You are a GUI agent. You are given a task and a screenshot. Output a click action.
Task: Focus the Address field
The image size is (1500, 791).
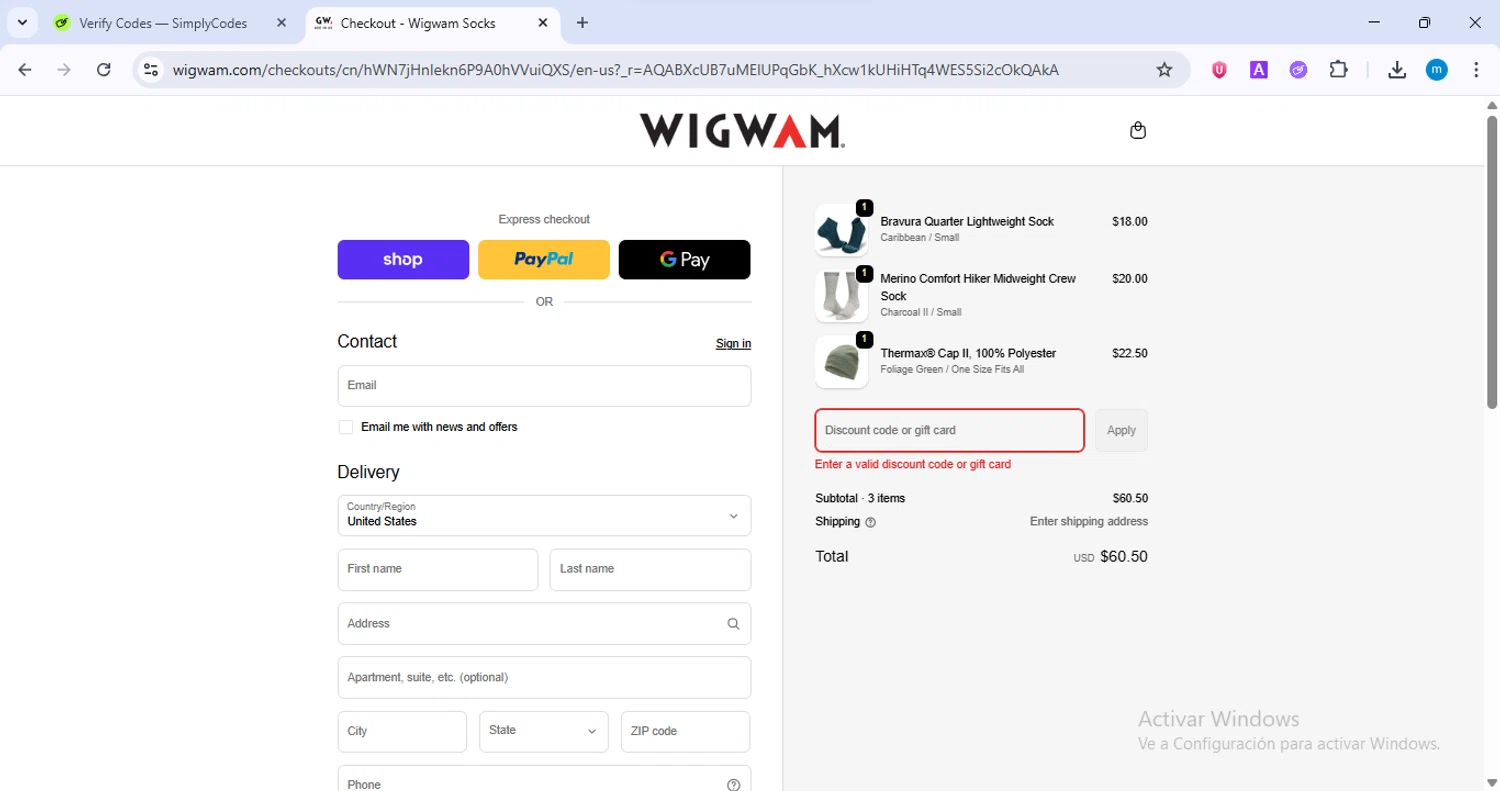click(x=544, y=623)
